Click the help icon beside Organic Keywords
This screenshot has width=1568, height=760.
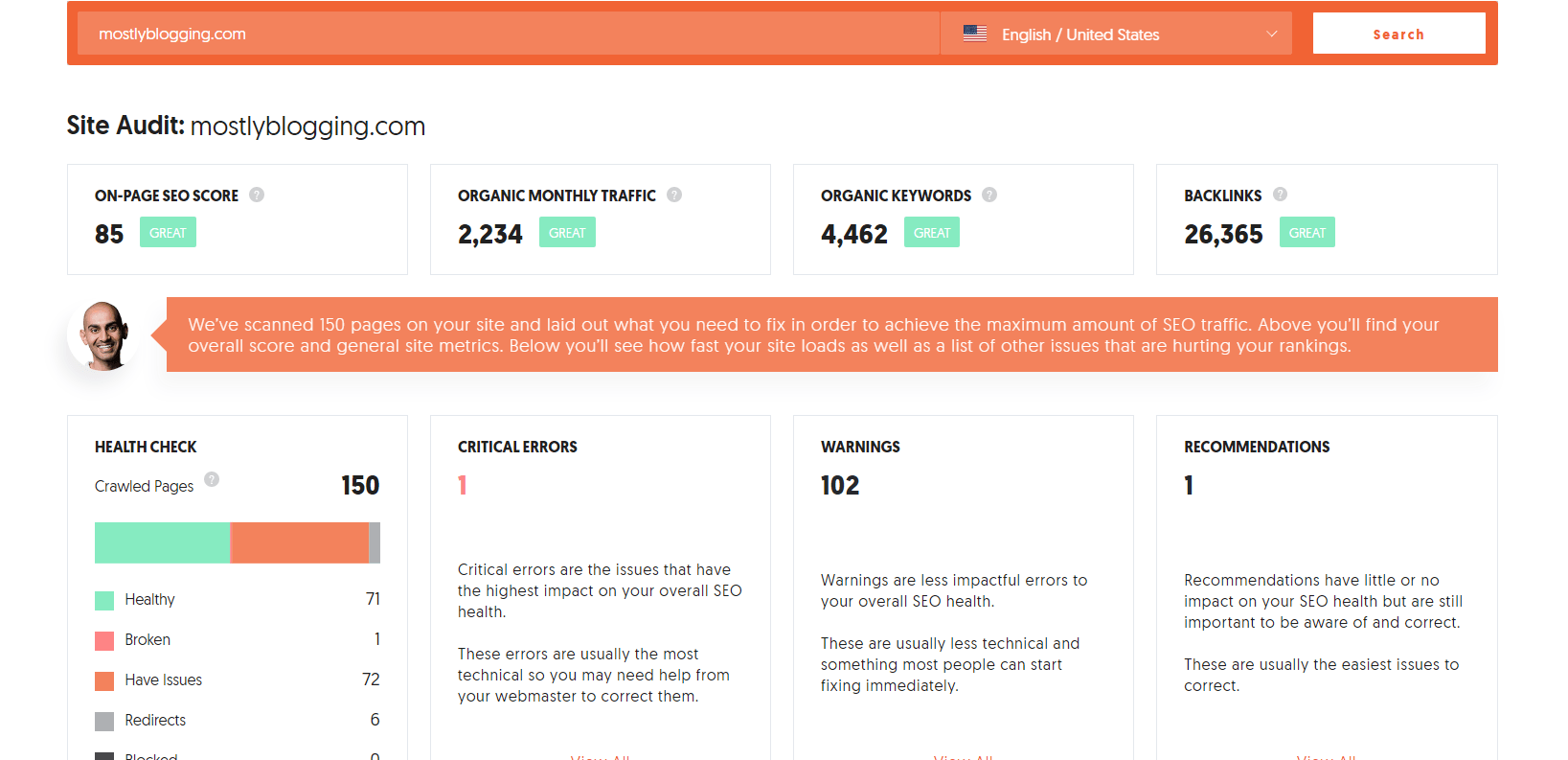pyautogui.click(x=989, y=195)
